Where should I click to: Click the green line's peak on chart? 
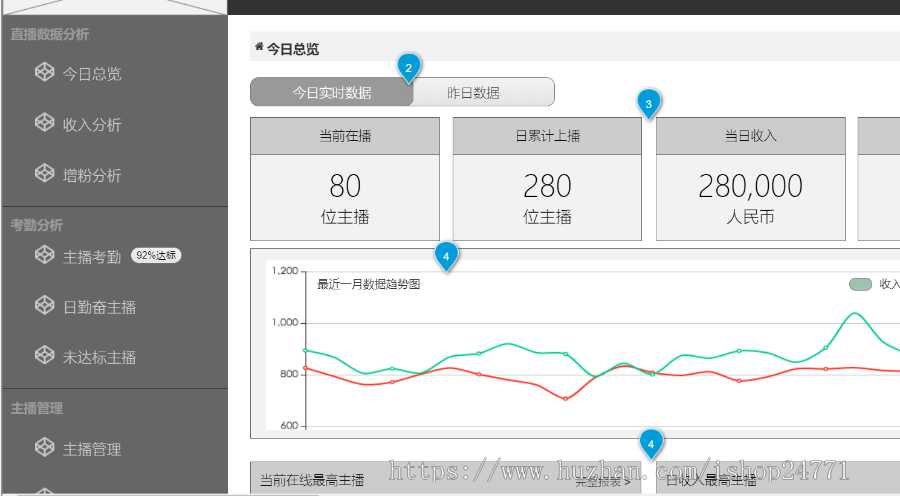pyautogui.click(x=855, y=313)
